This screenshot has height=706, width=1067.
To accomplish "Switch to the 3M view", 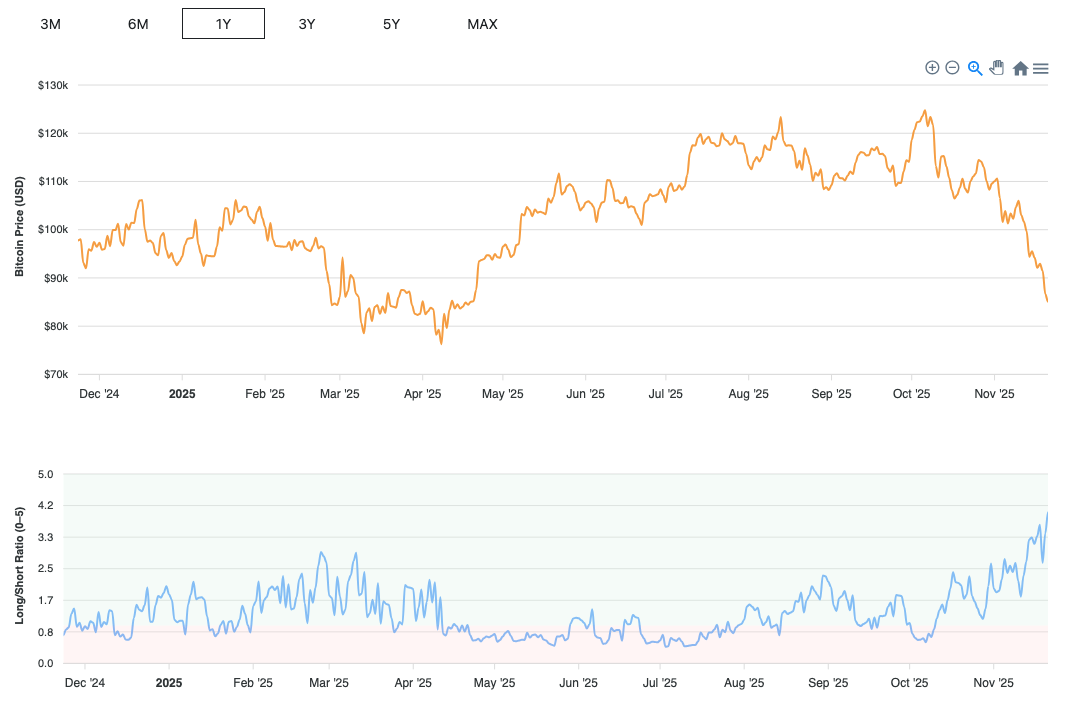I will pos(50,23).
